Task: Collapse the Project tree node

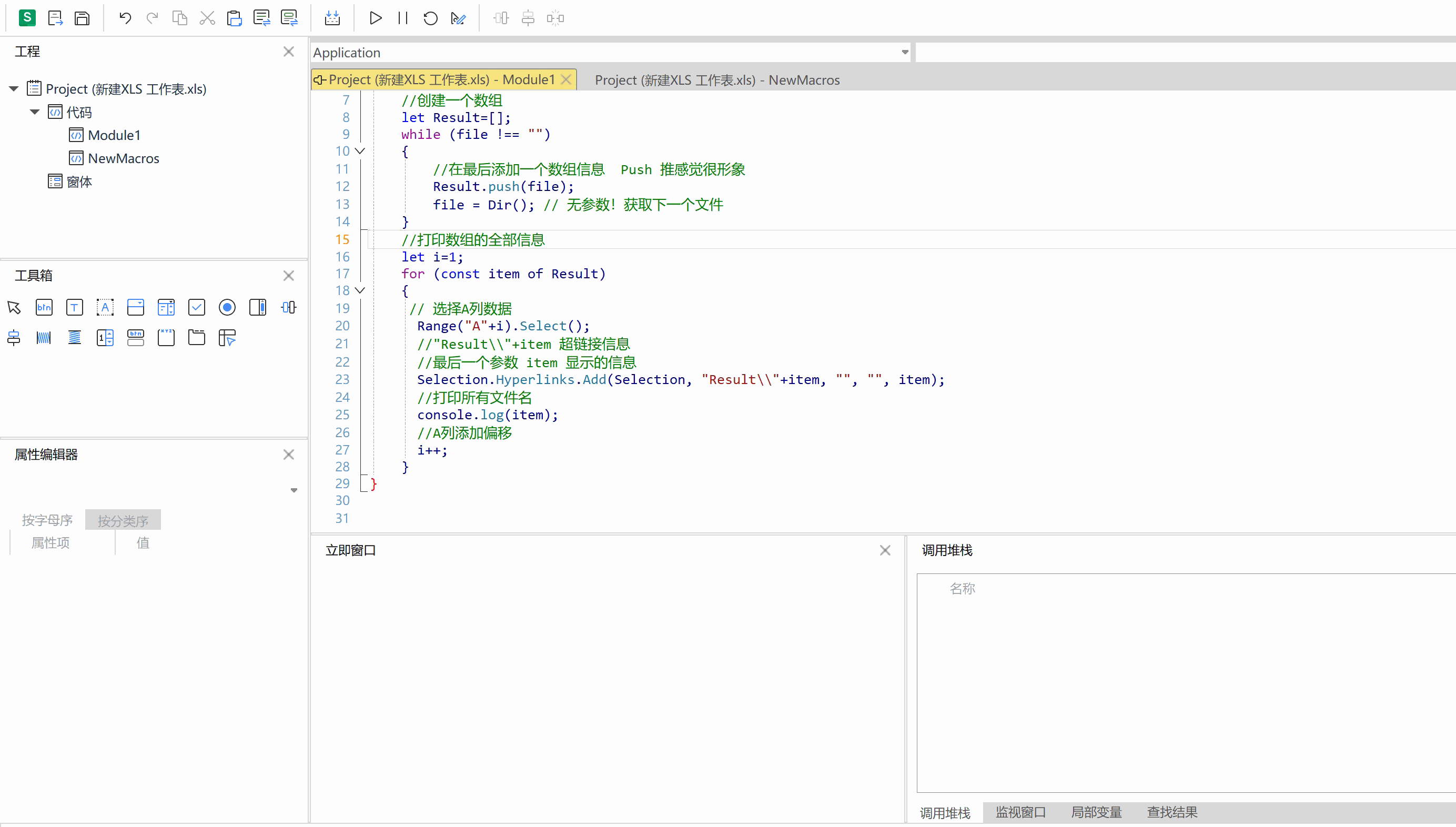Action: click(x=14, y=88)
